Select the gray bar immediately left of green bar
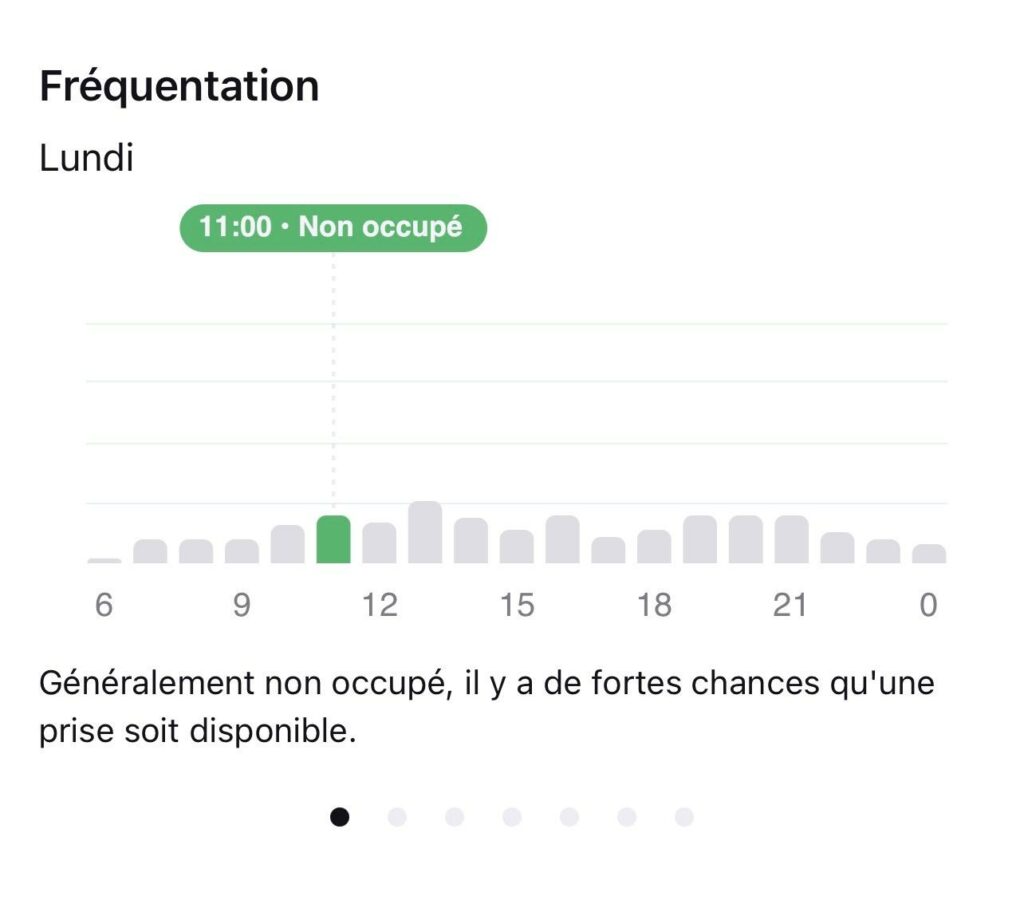The image size is (1024, 900). pyautogui.click(x=288, y=544)
